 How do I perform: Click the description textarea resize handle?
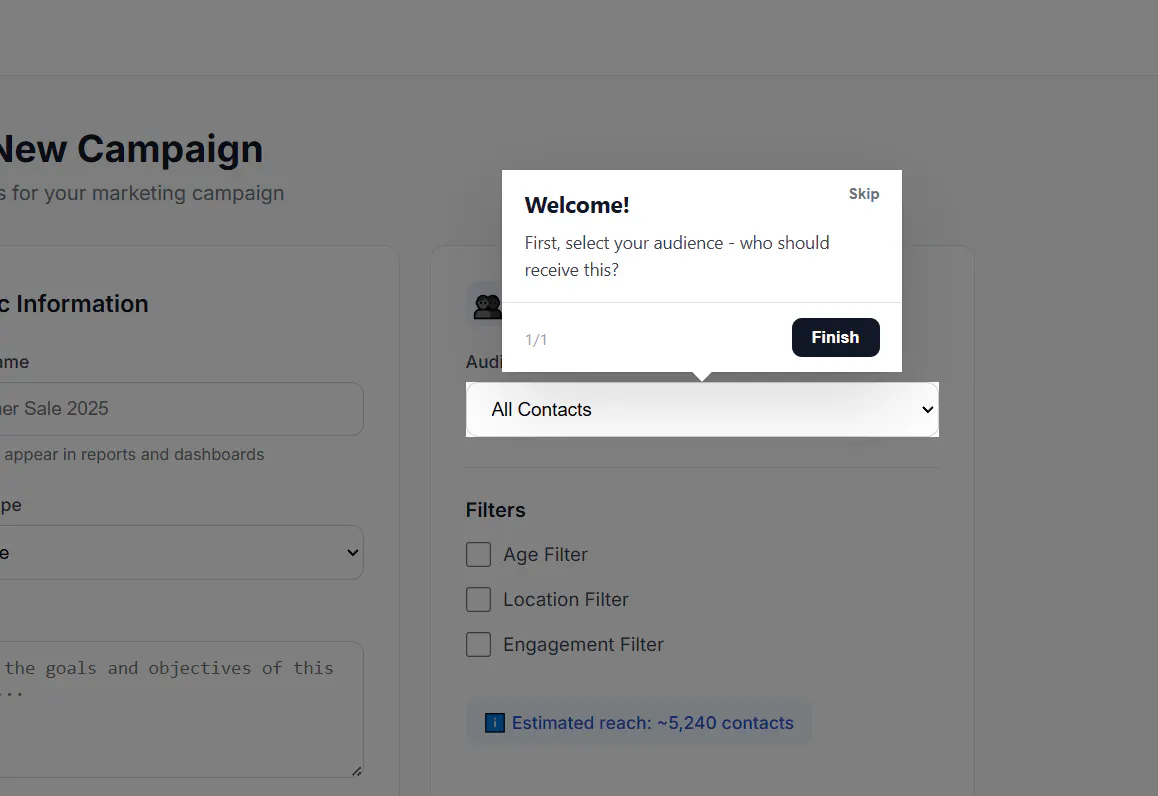tap(357, 771)
